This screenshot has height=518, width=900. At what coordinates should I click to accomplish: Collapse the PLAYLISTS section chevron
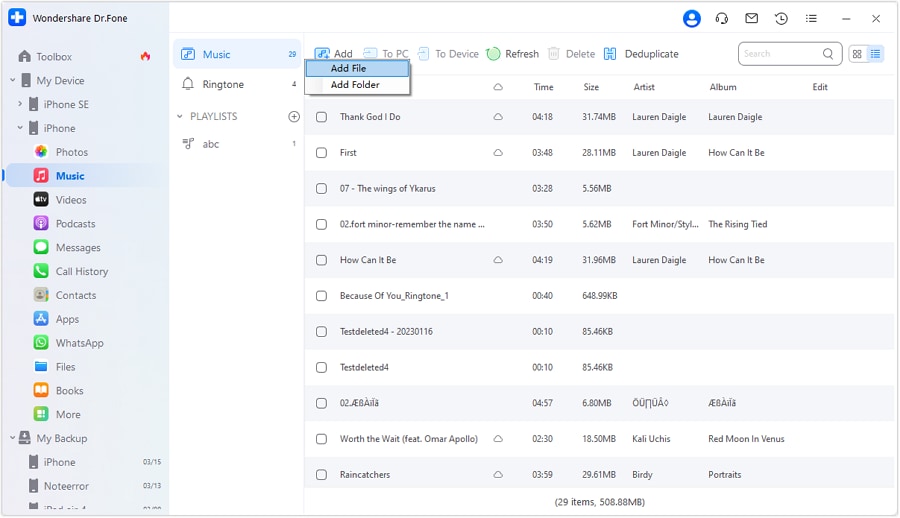pos(180,117)
